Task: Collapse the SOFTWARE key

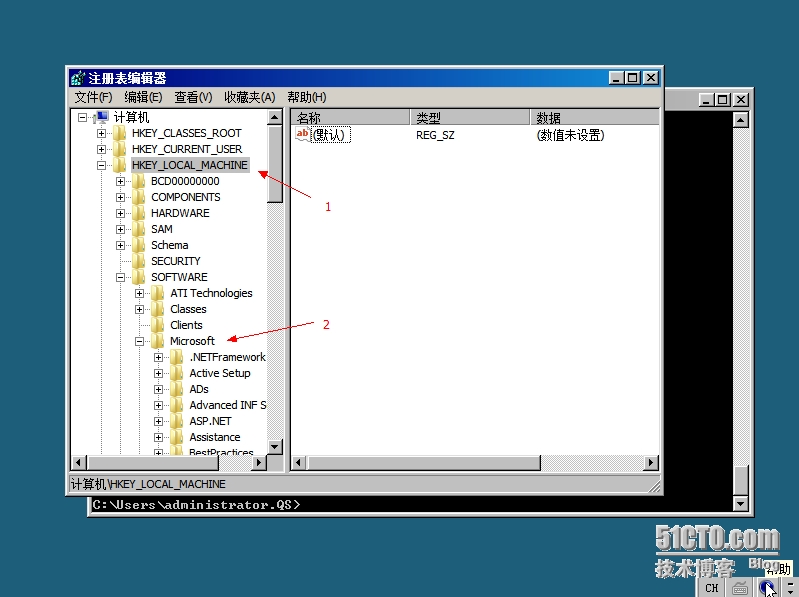Action: [x=120, y=278]
